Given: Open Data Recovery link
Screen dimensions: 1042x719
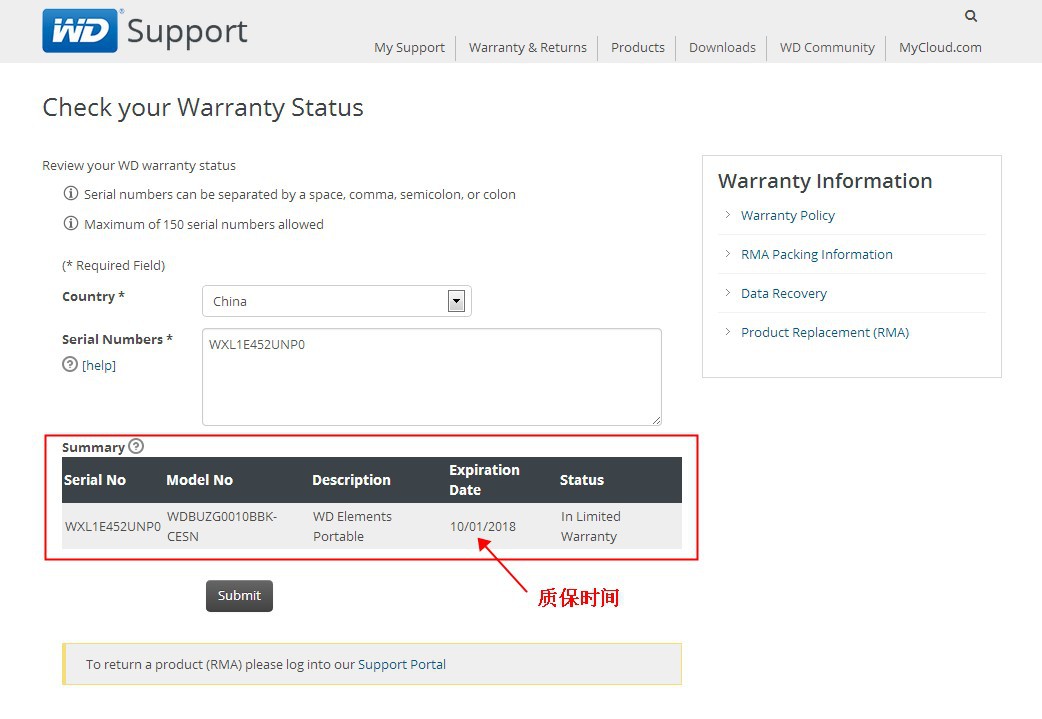Looking at the screenshot, I should click(783, 294).
